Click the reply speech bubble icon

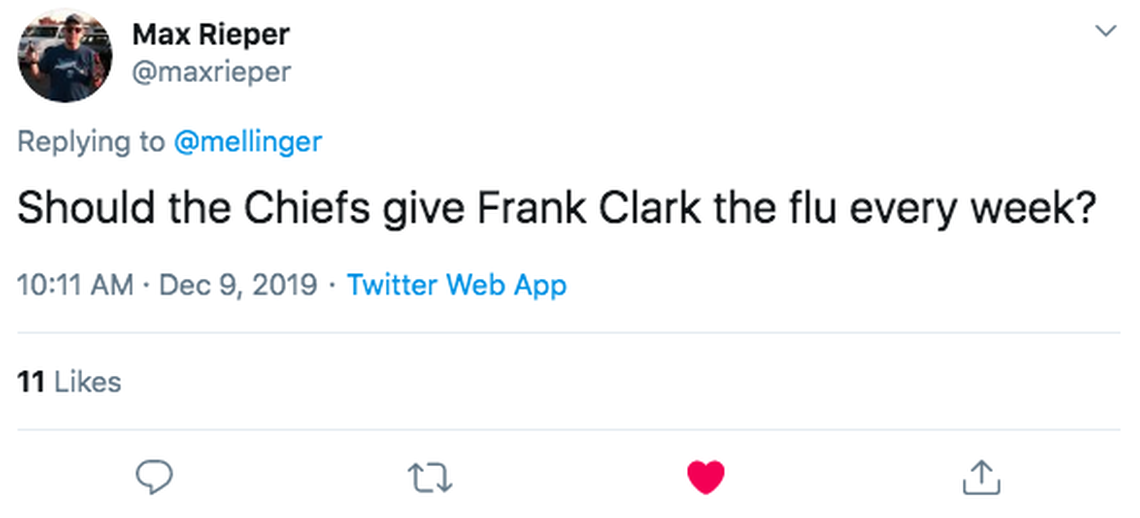(155, 477)
